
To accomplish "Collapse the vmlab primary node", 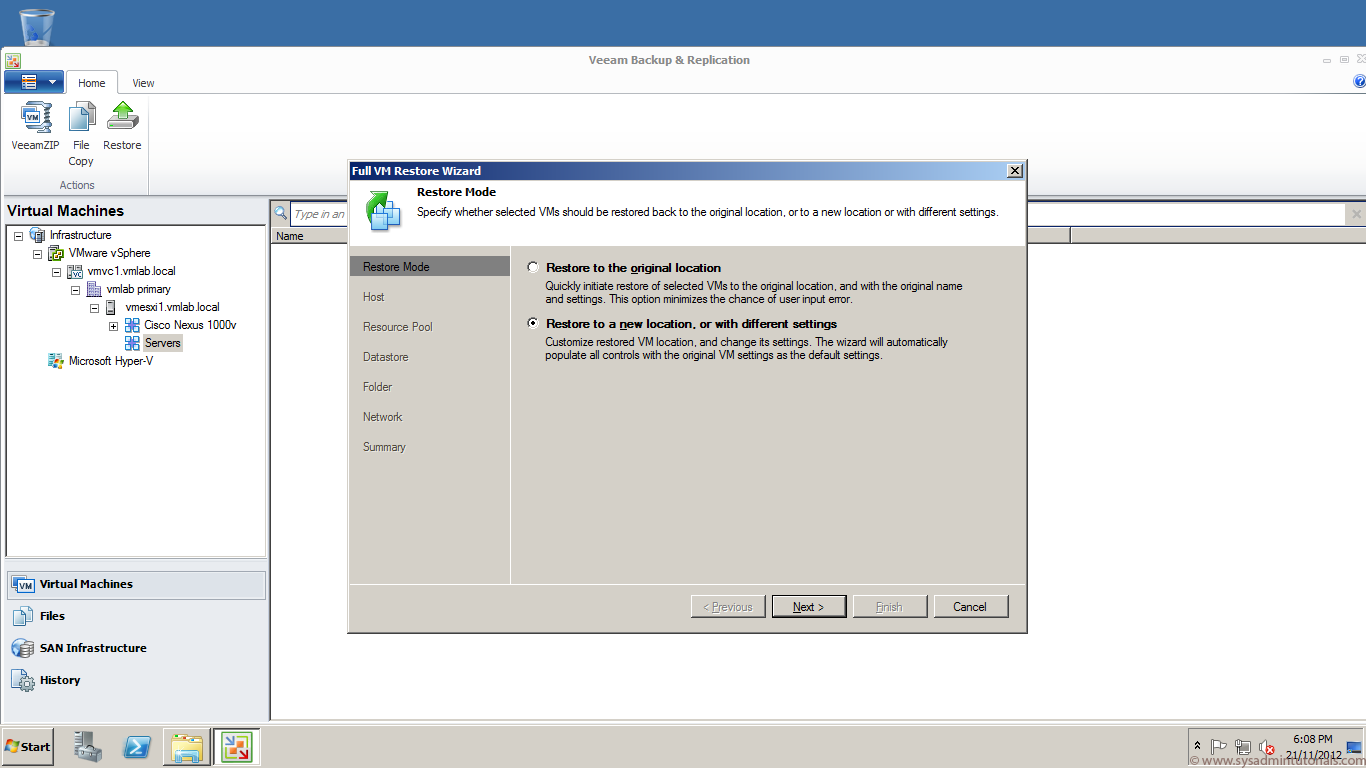I will click(x=75, y=289).
